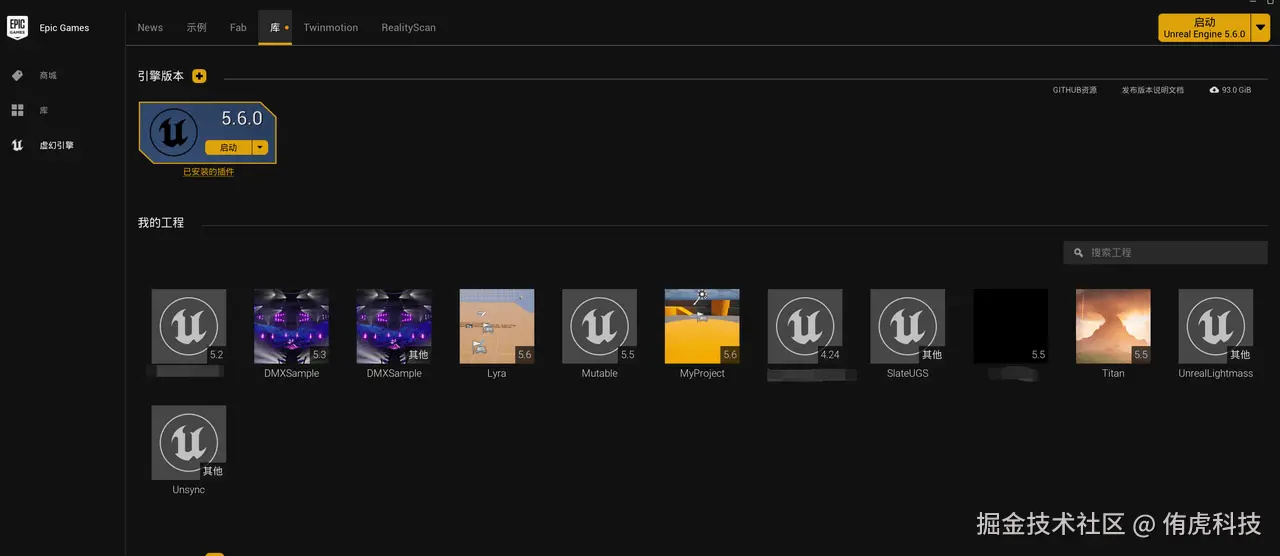Screen dimensions: 1280x556
Task: Click the search magnifier icon
Action: 1078,253
